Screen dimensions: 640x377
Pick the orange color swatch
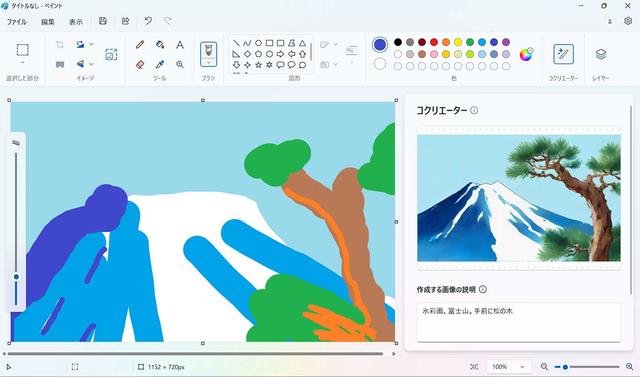pos(446,42)
